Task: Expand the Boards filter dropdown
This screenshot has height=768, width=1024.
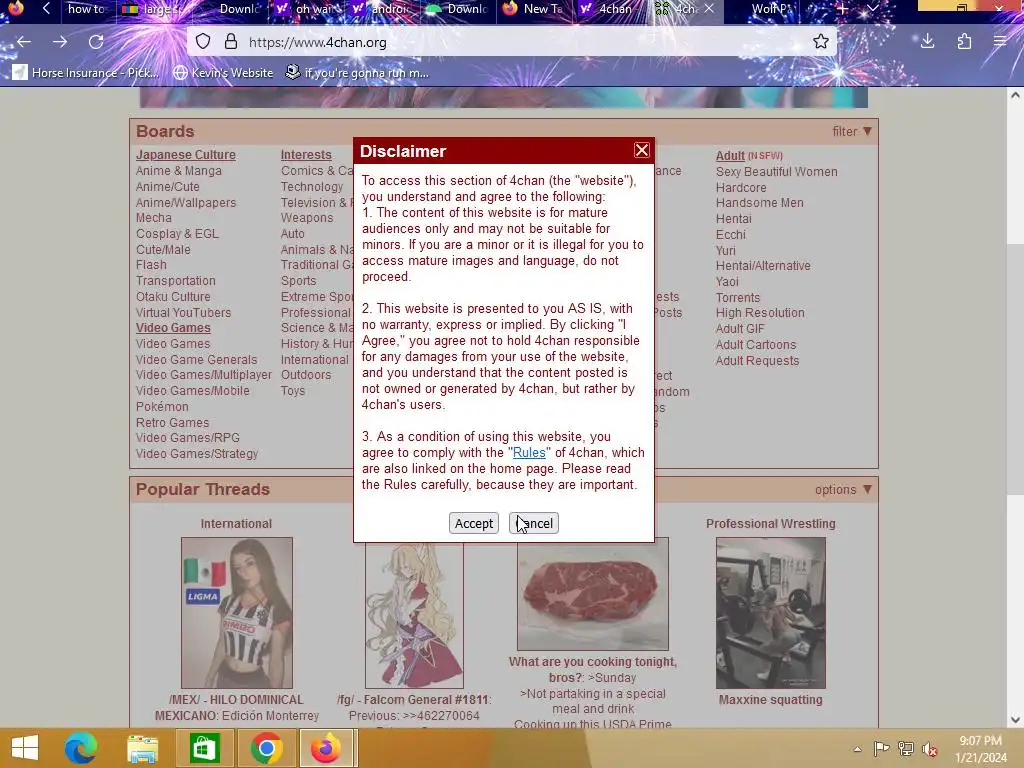Action: click(852, 131)
